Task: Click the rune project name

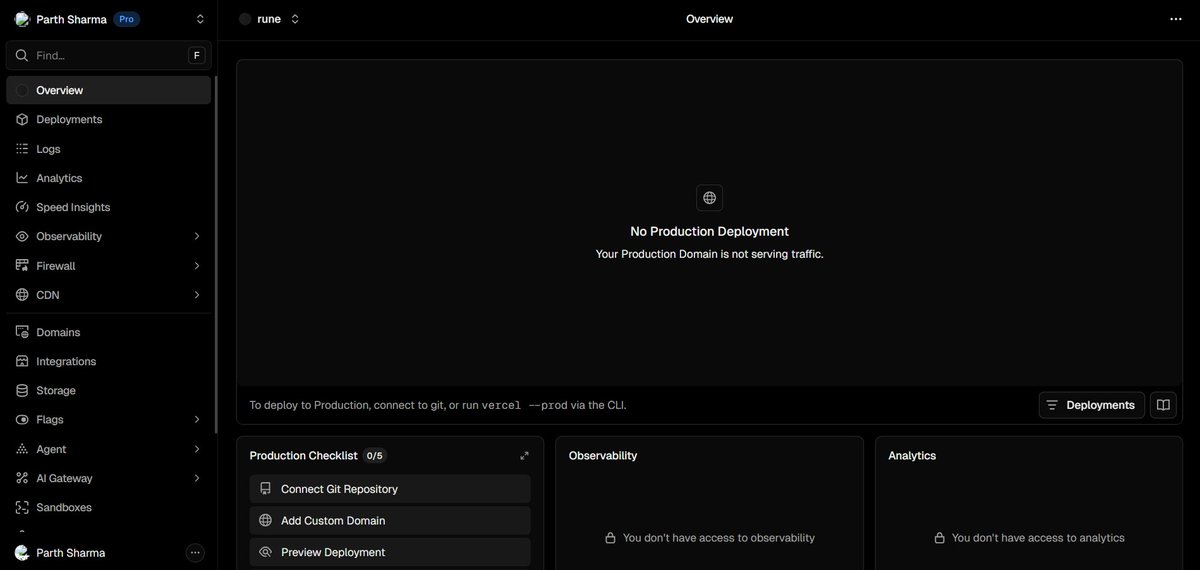Action: pyautogui.click(x=269, y=19)
